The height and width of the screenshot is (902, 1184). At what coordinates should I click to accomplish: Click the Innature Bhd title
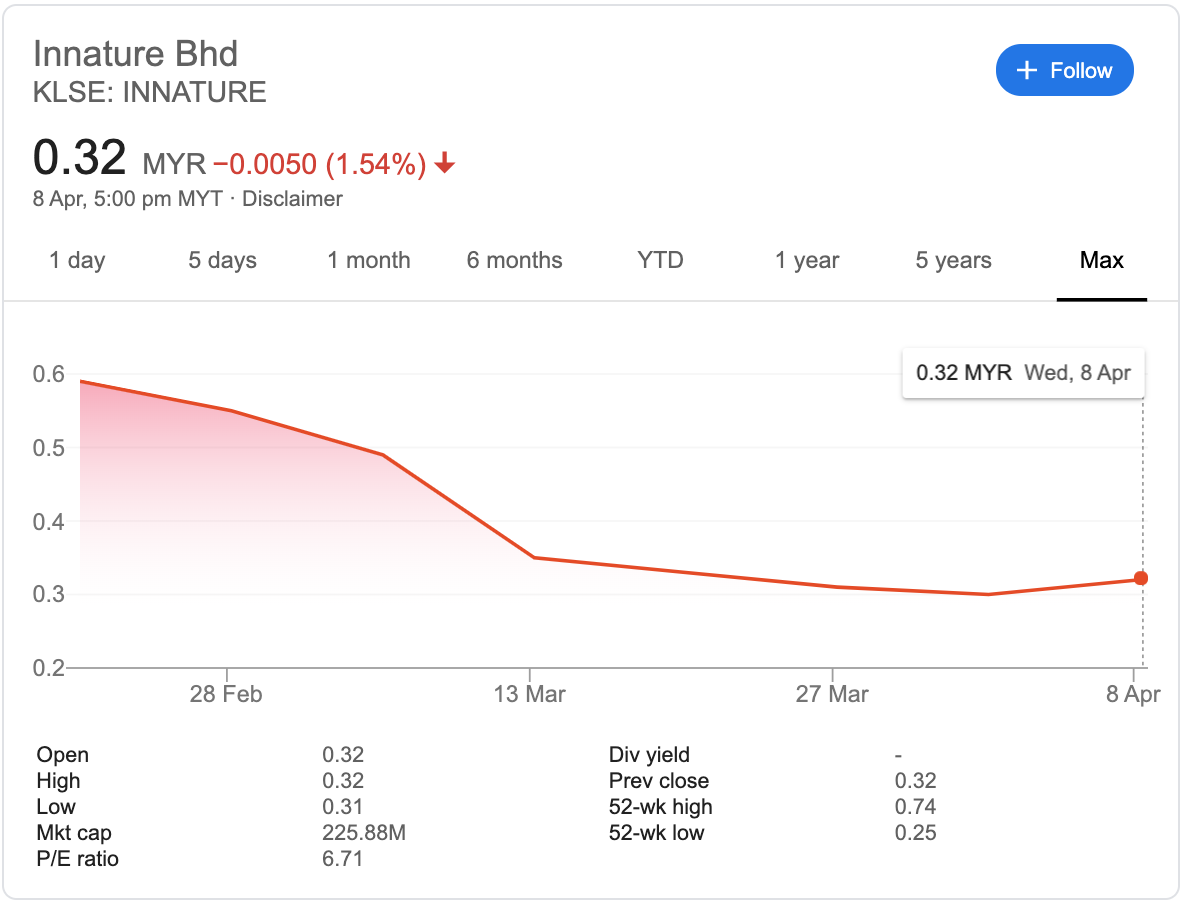click(136, 53)
